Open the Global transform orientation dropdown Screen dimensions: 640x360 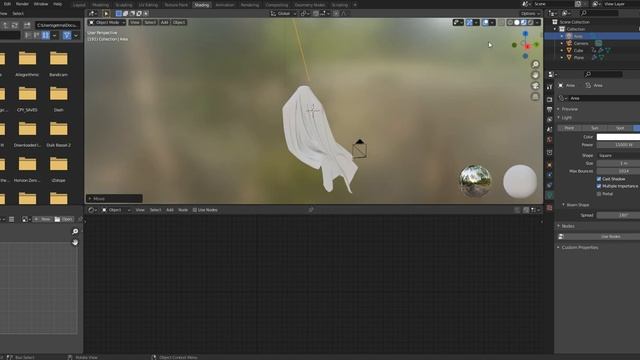pyautogui.click(x=283, y=13)
